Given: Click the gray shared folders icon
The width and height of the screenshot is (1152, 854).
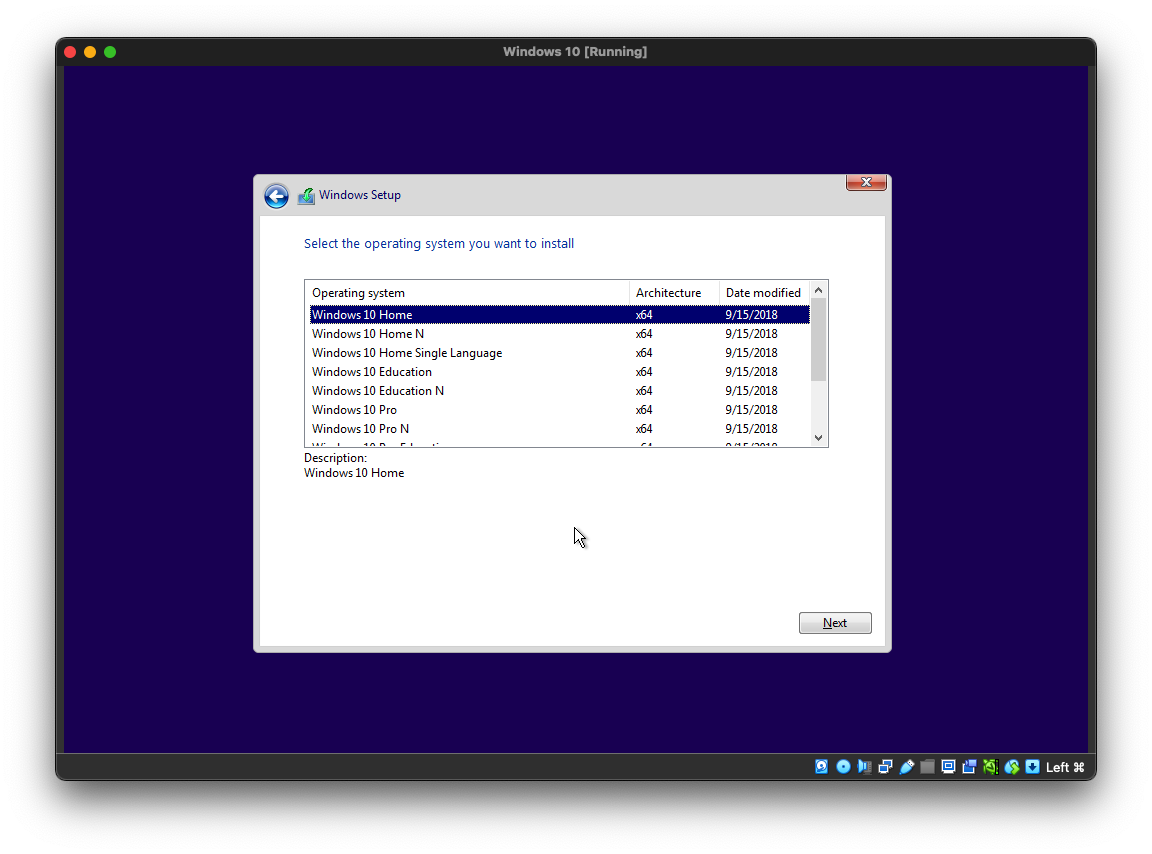Looking at the screenshot, I should 927,767.
